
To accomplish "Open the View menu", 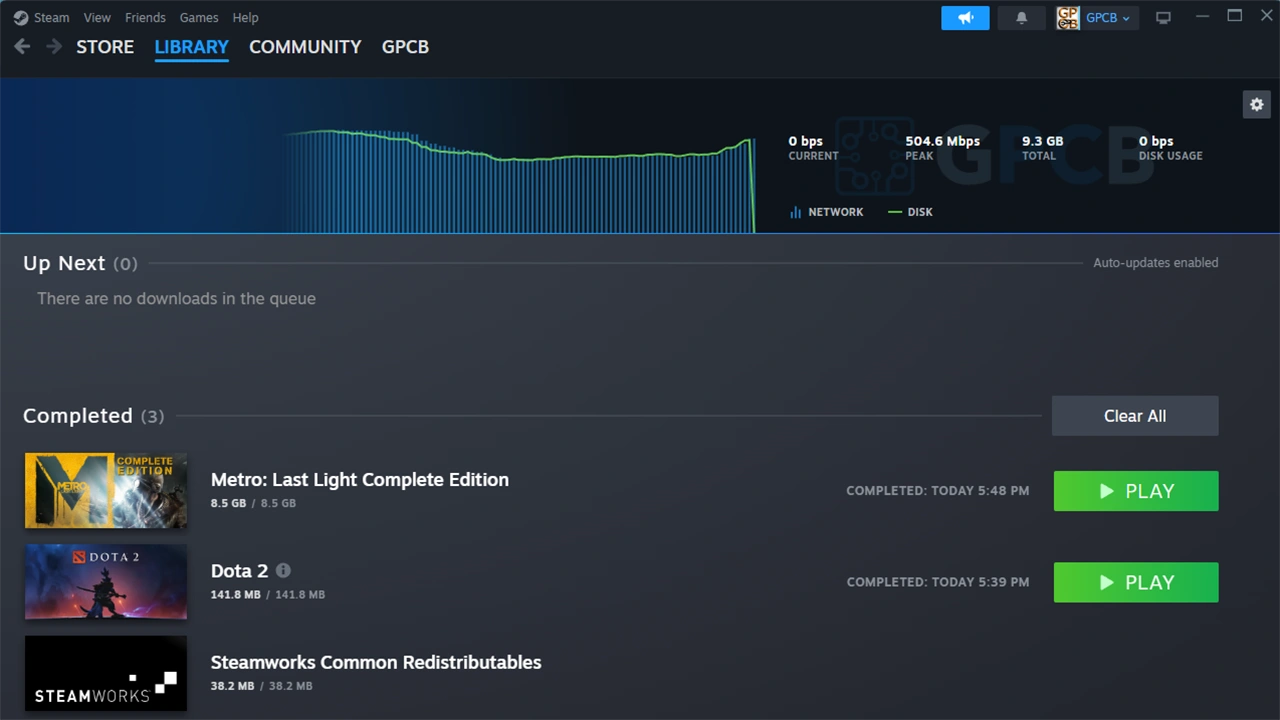I will coord(97,17).
